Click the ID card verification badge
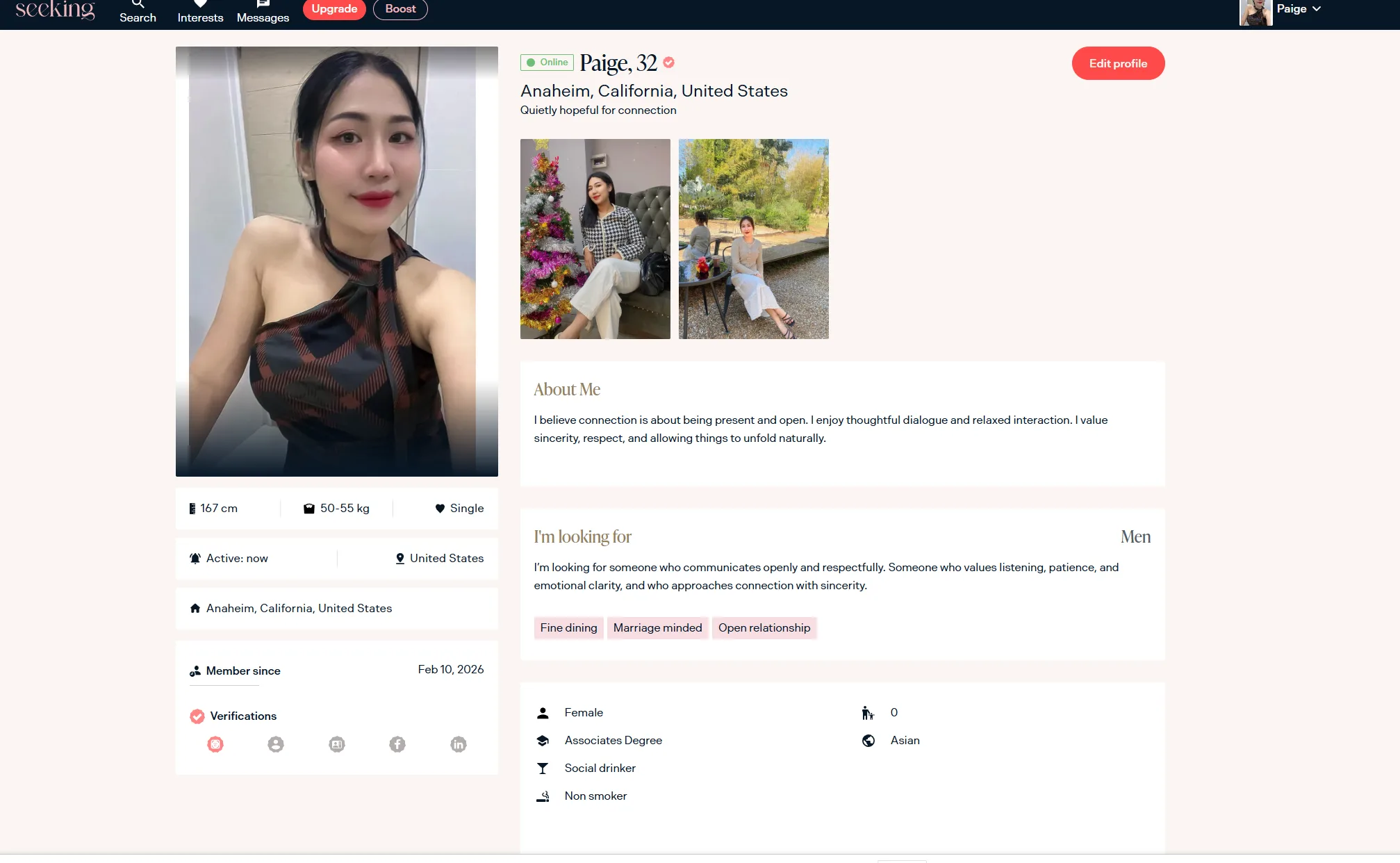Screen dimensions: 1400x863 (337, 744)
